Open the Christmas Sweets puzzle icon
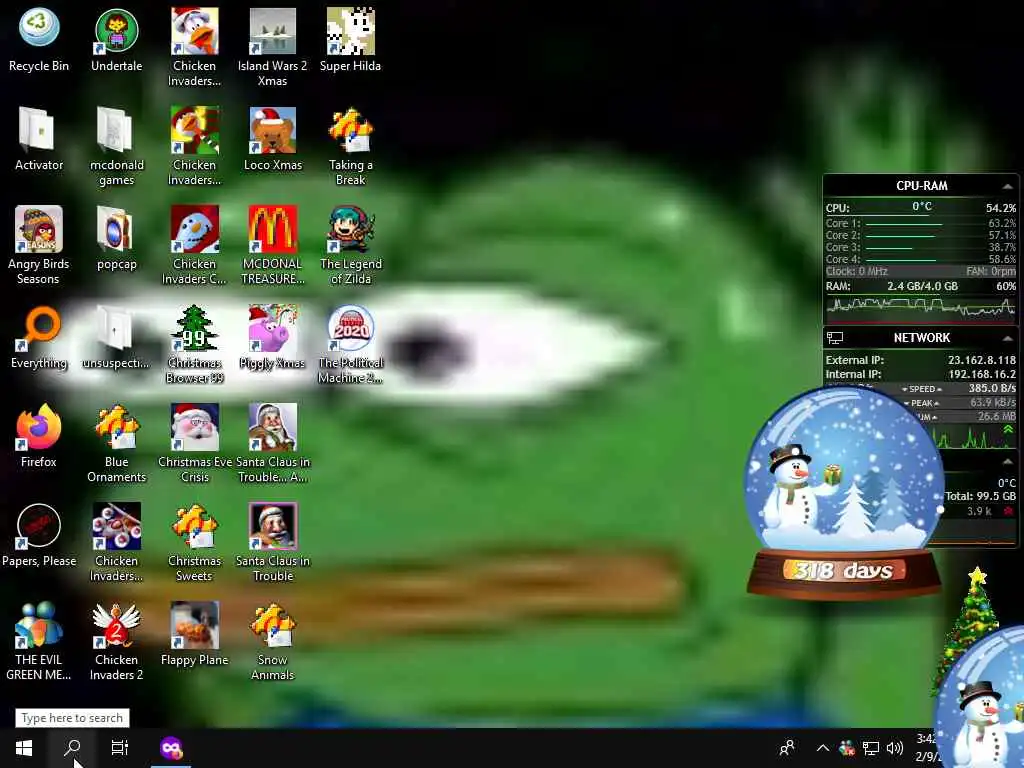Viewport: 1024px width, 768px height. click(194, 543)
